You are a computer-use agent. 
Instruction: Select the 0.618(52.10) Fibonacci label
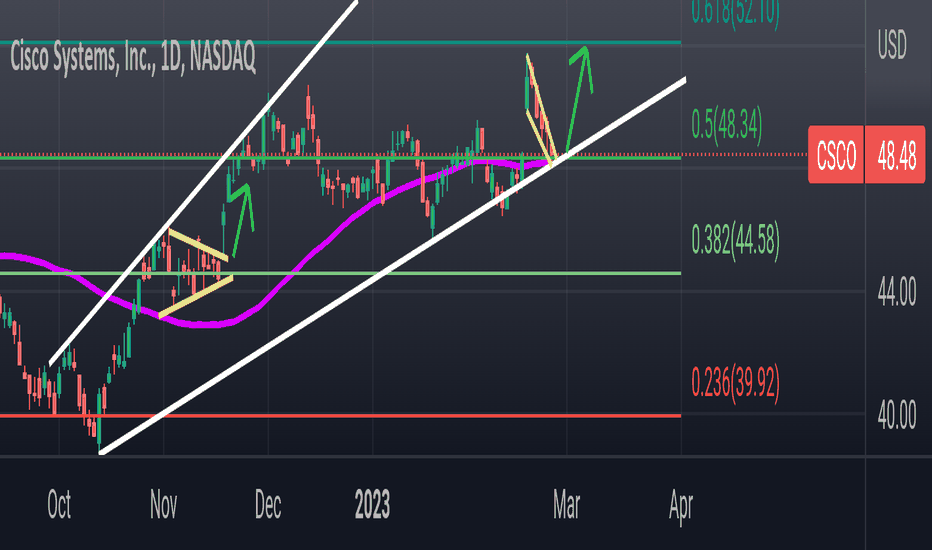735,12
